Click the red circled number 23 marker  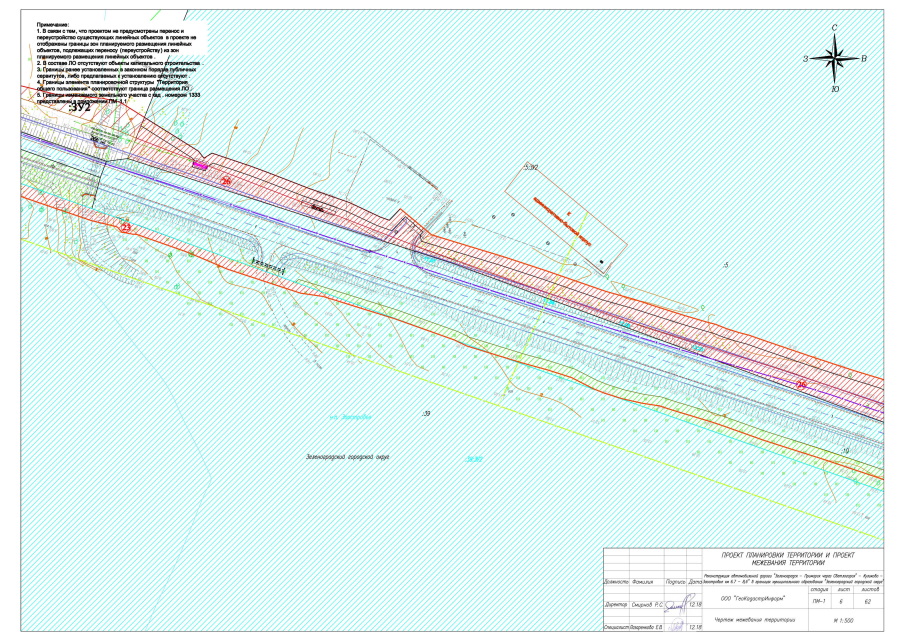click(125, 228)
